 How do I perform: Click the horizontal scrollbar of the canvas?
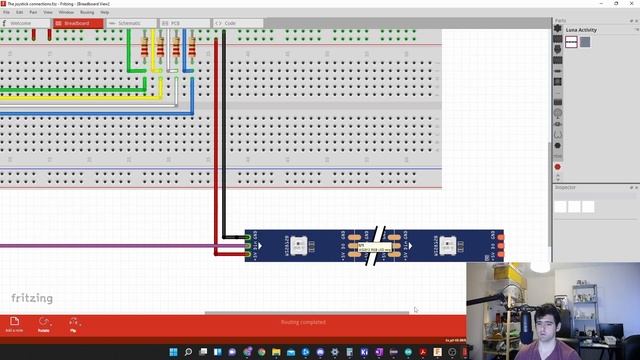(307, 313)
